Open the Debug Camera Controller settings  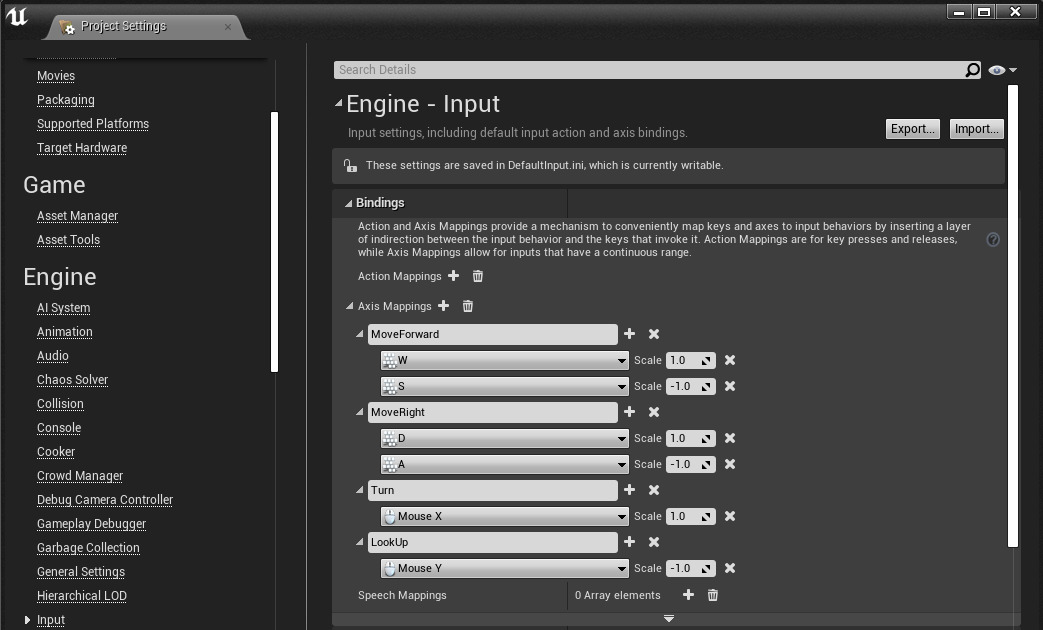pyautogui.click(x=104, y=500)
